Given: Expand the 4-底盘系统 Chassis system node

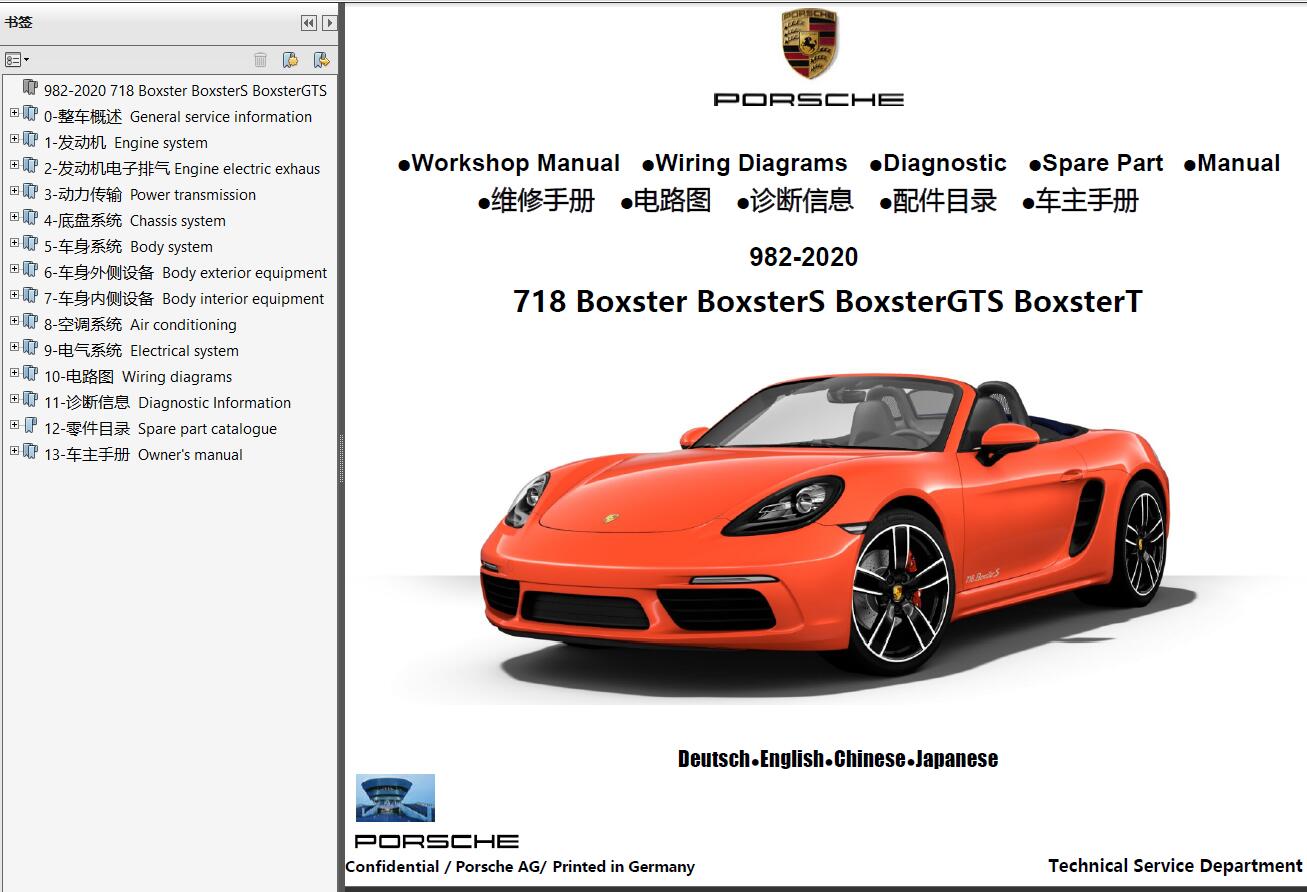Looking at the screenshot, I should 14,218.
